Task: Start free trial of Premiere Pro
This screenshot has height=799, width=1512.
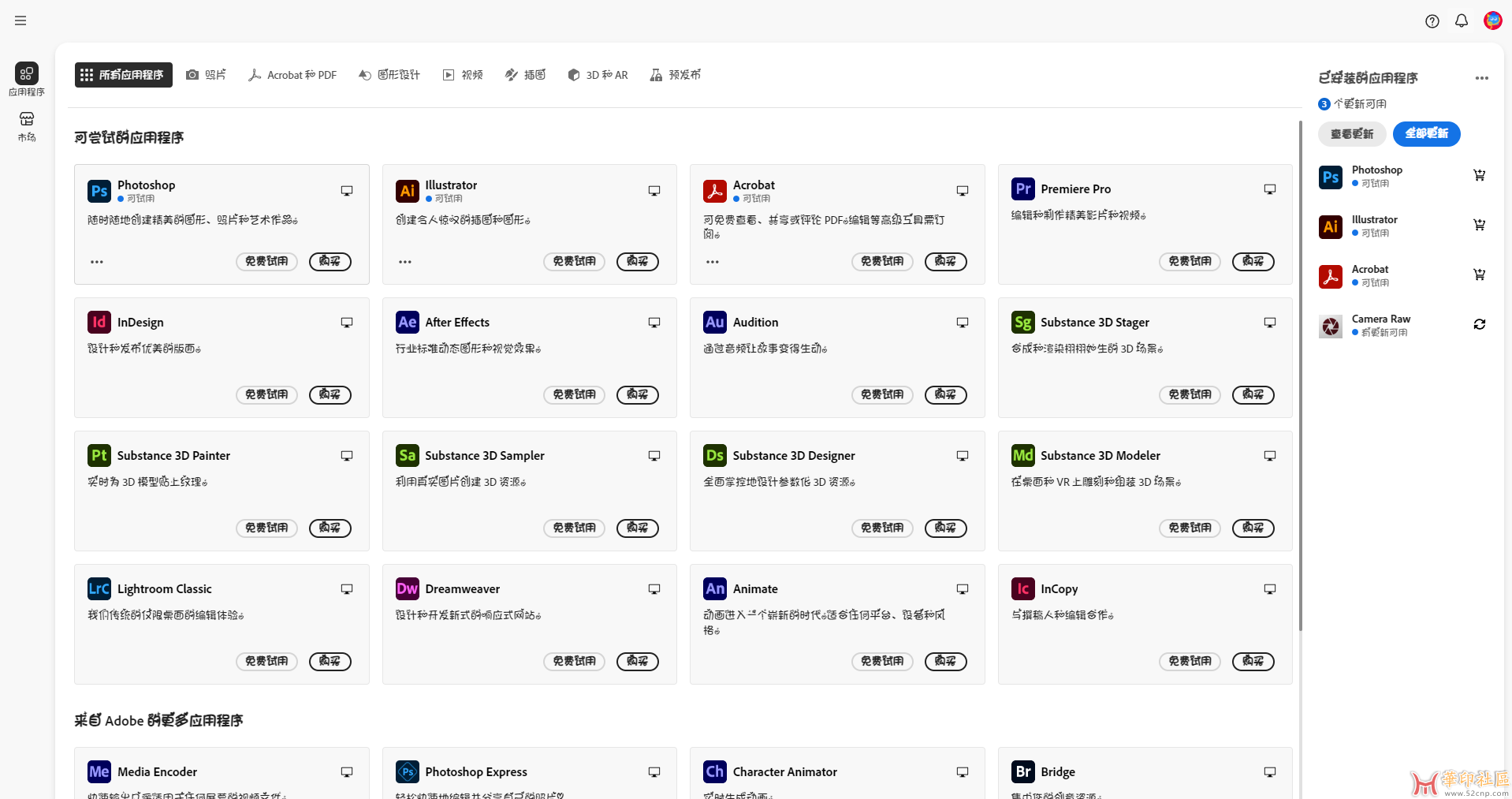Action: [x=1190, y=261]
